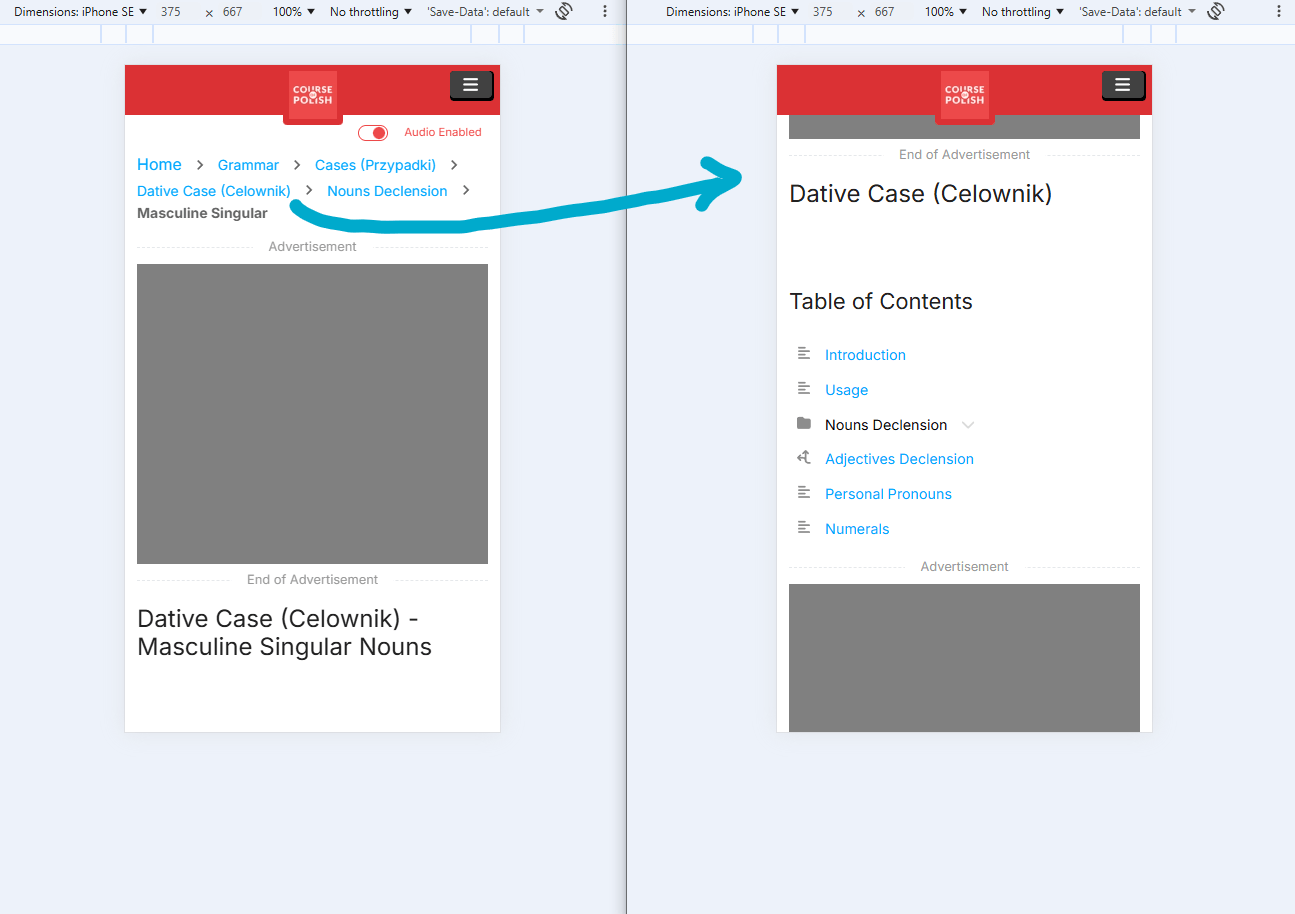The height and width of the screenshot is (914, 1295).
Task: Click the left width field showing 375
Action: tap(171, 12)
